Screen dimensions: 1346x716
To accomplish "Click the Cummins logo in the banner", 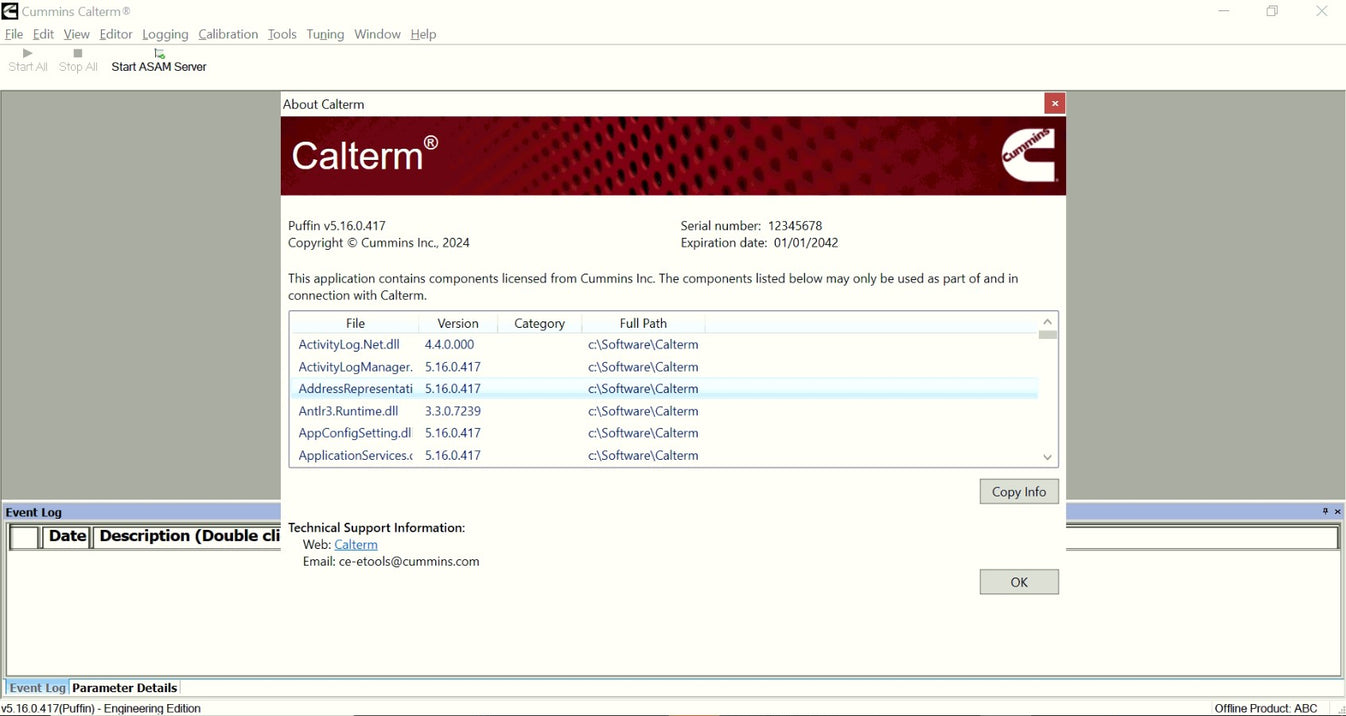I will pyautogui.click(x=1028, y=155).
